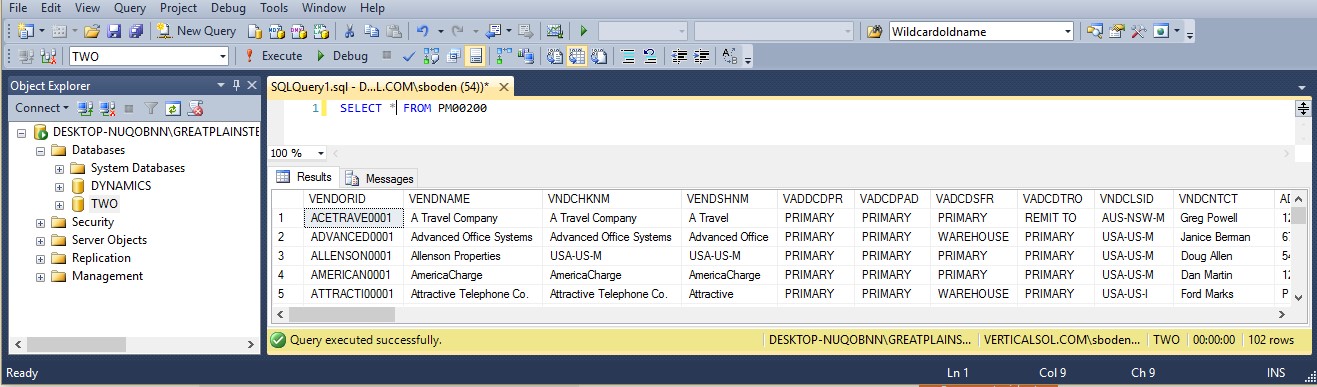The height and width of the screenshot is (387, 1317).
Task: Open the zoom 100 % dropdown
Action: [320, 153]
